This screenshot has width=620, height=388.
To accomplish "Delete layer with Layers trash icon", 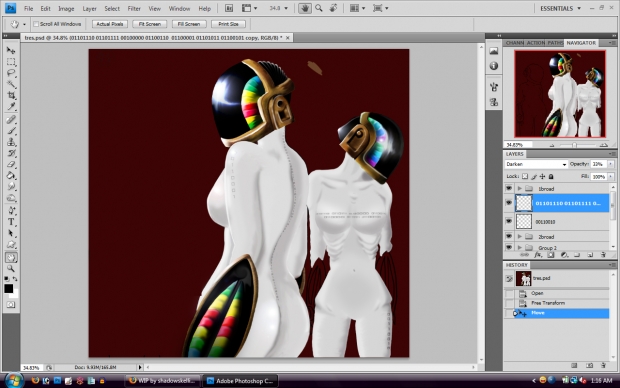I will click(603, 255).
